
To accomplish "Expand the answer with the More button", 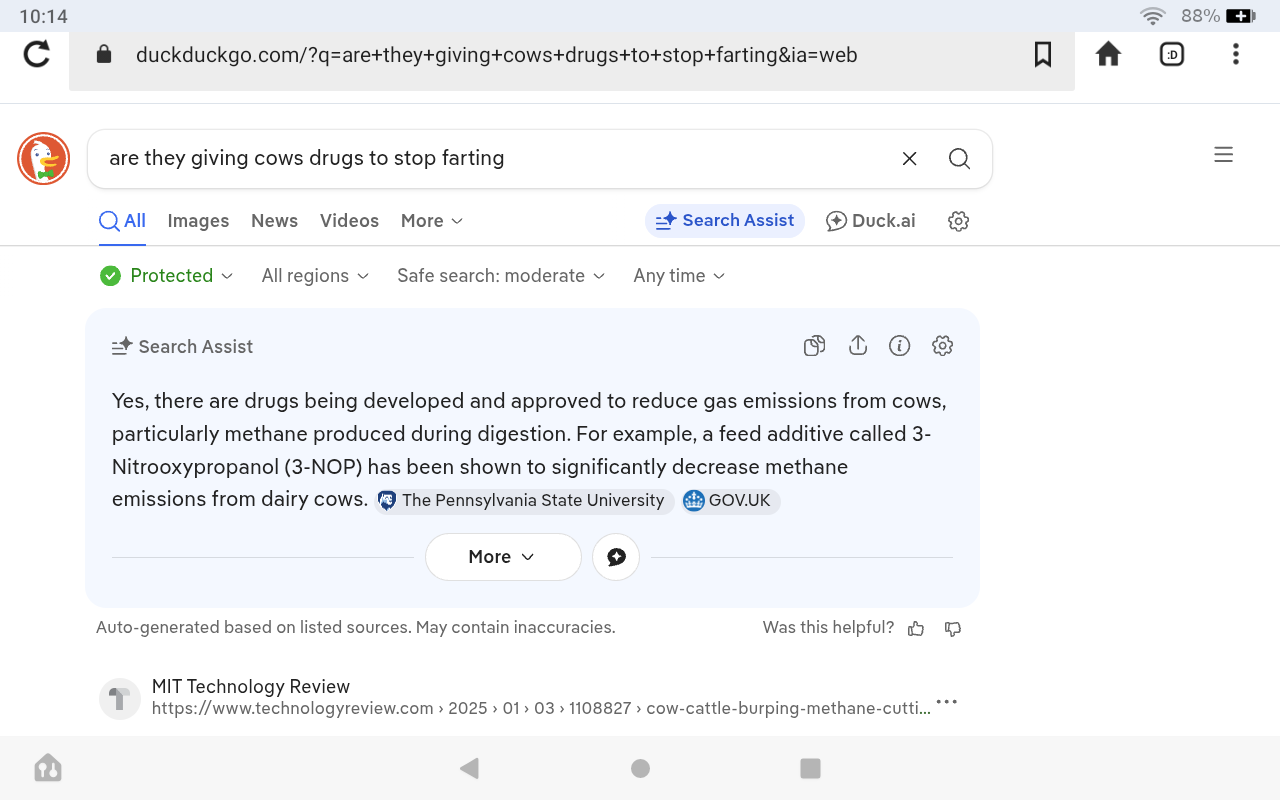I will pyautogui.click(x=502, y=557).
